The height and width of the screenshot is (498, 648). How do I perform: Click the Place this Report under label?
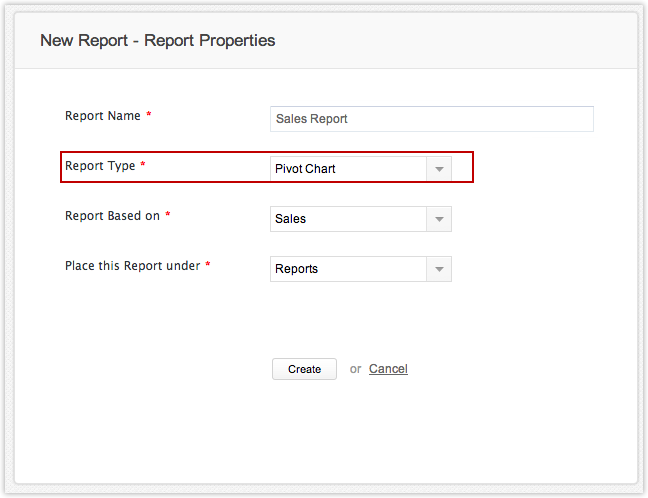pos(132,266)
